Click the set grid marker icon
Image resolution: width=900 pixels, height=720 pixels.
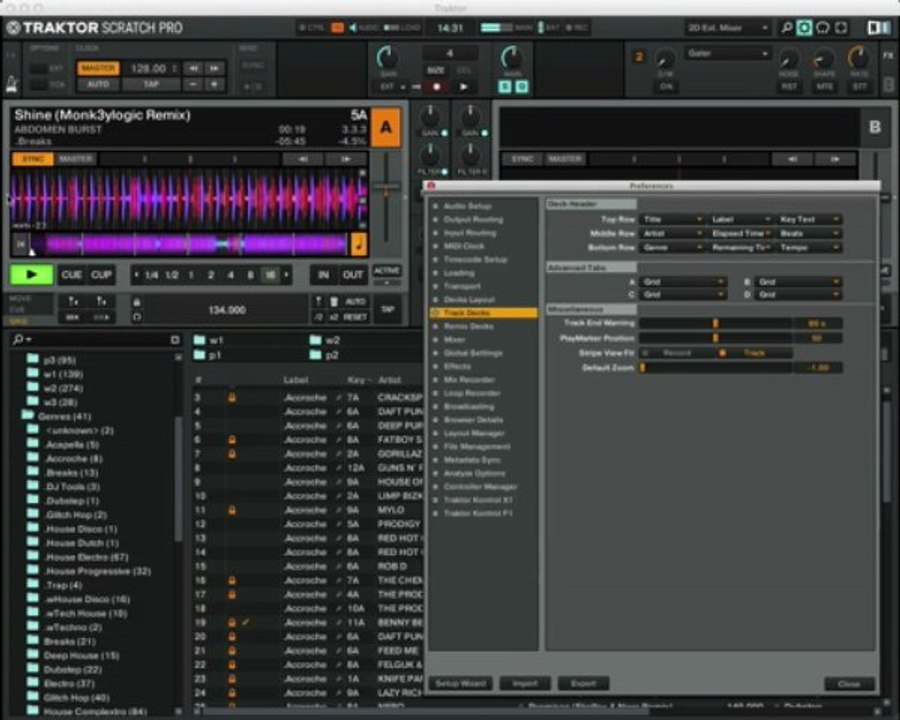pos(319,301)
